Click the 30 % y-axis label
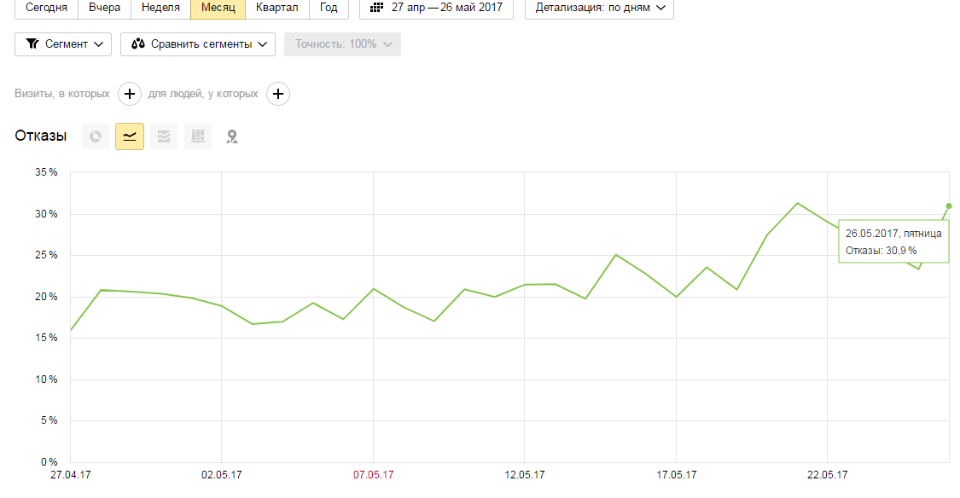Screen dimensions: 960x498 (47, 214)
